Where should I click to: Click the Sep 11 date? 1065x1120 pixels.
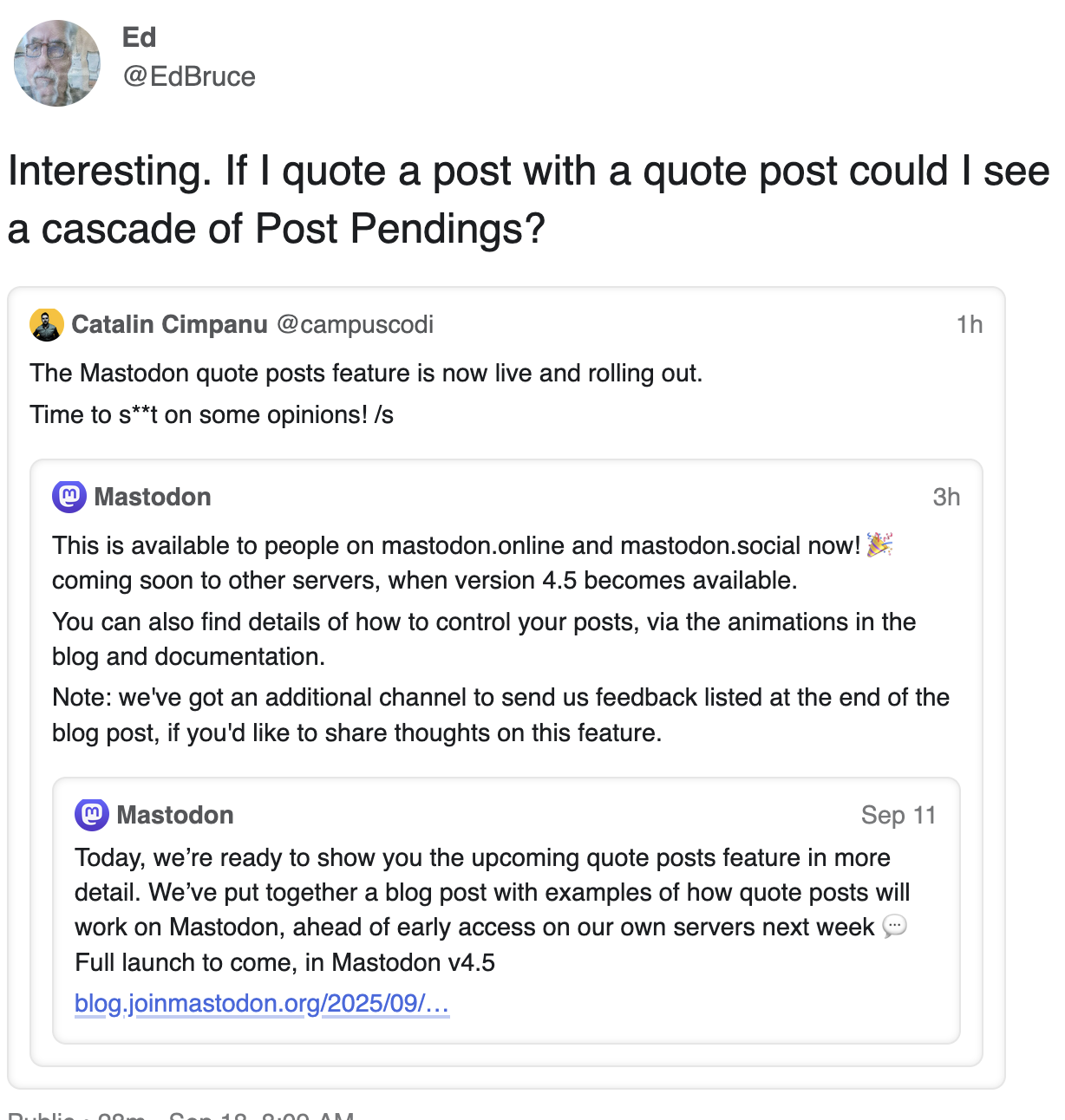click(x=898, y=815)
